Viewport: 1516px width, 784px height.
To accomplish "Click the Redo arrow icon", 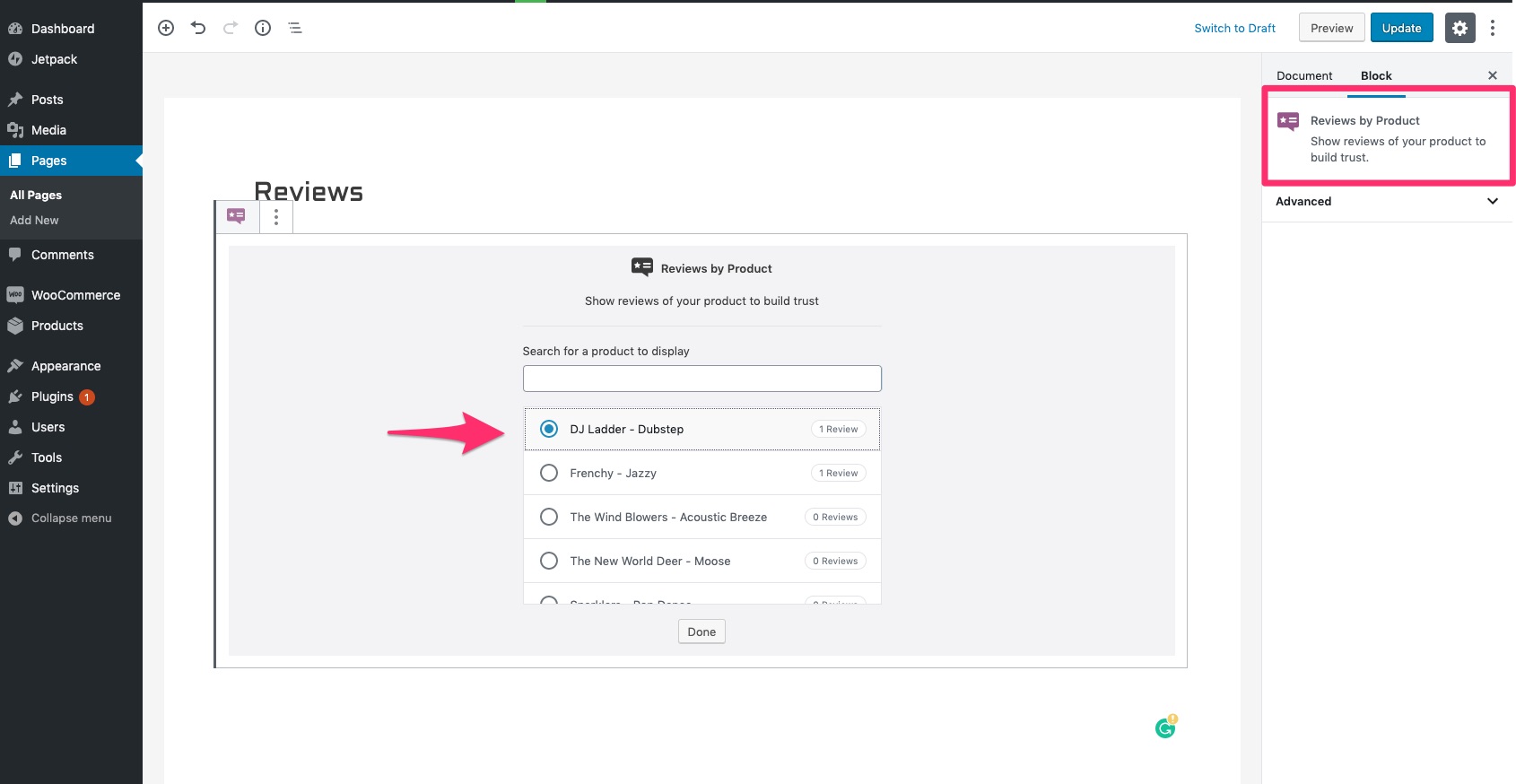I will click(x=231, y=28).
